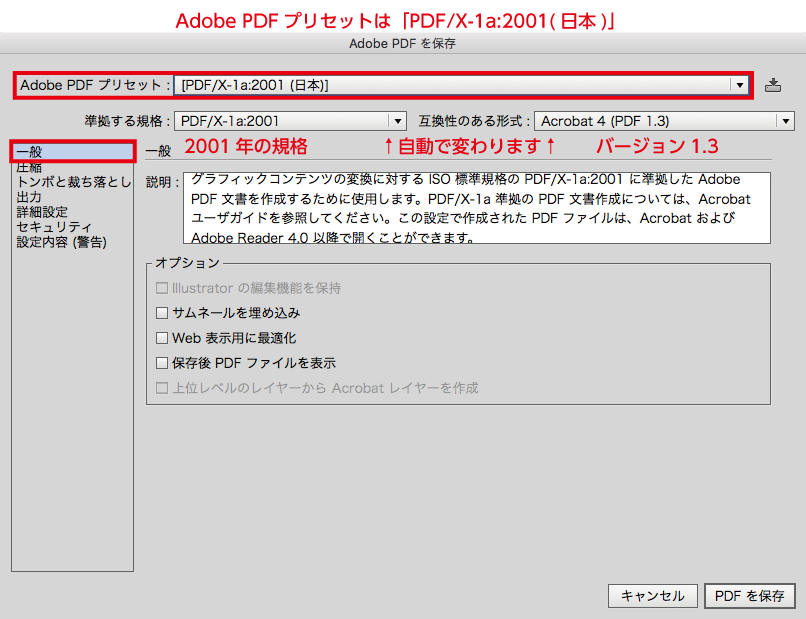Screen dimensions: 806x619
Task: Click the save preset icon beside preset dropdown
Action: click(x=773, y=85)
